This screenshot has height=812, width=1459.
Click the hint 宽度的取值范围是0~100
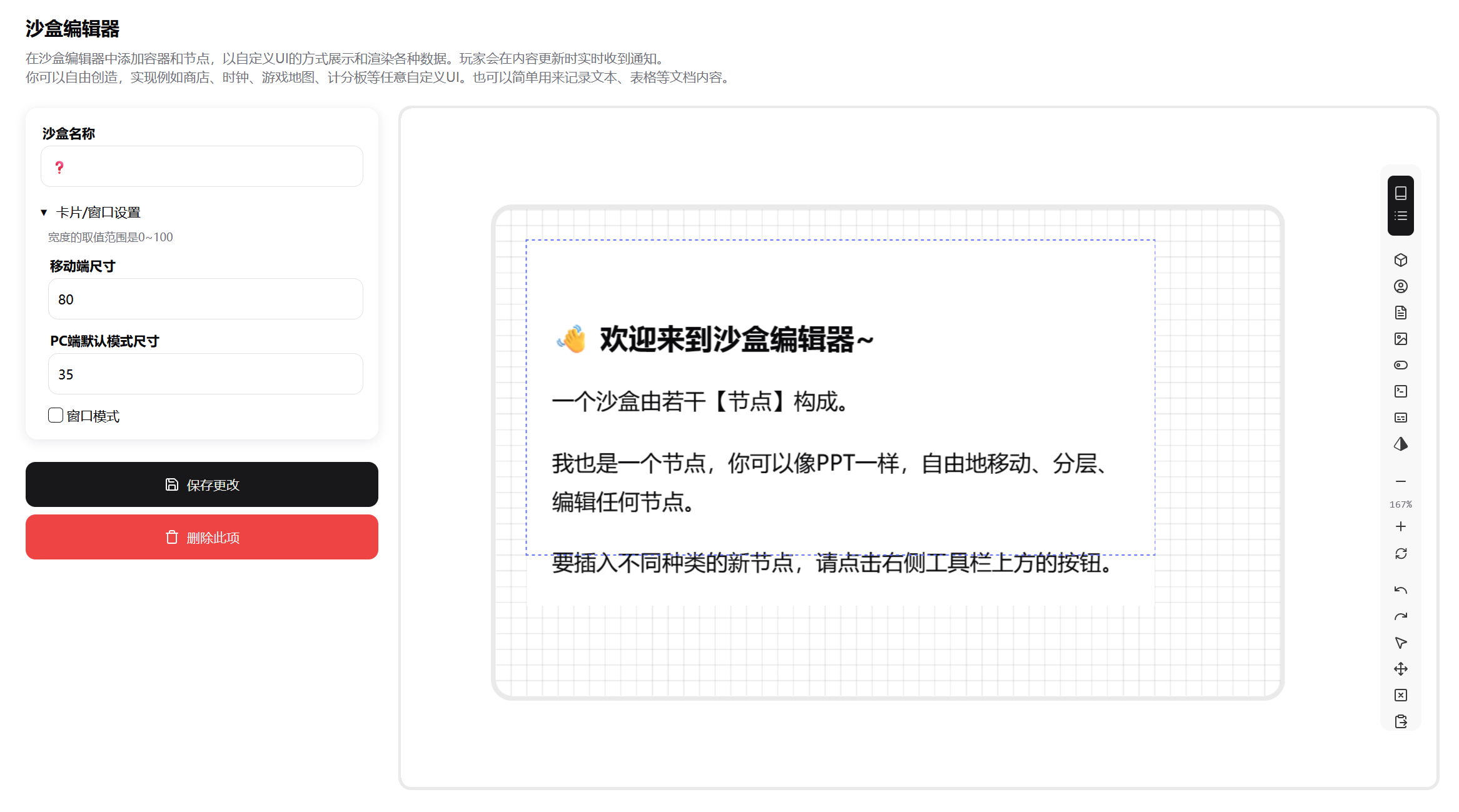coord(111,238)
